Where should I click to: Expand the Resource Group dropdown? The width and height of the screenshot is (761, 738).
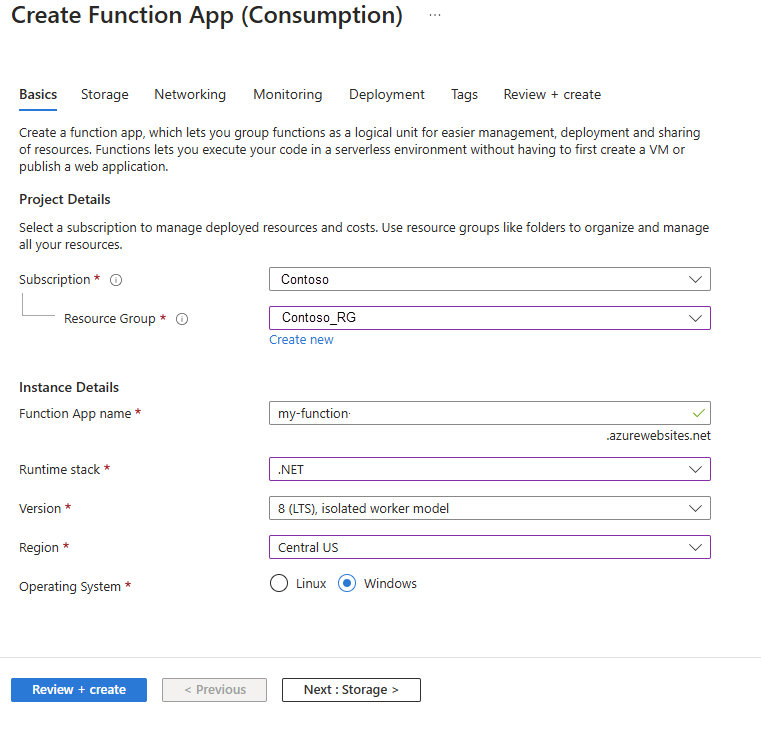[489, 318]
